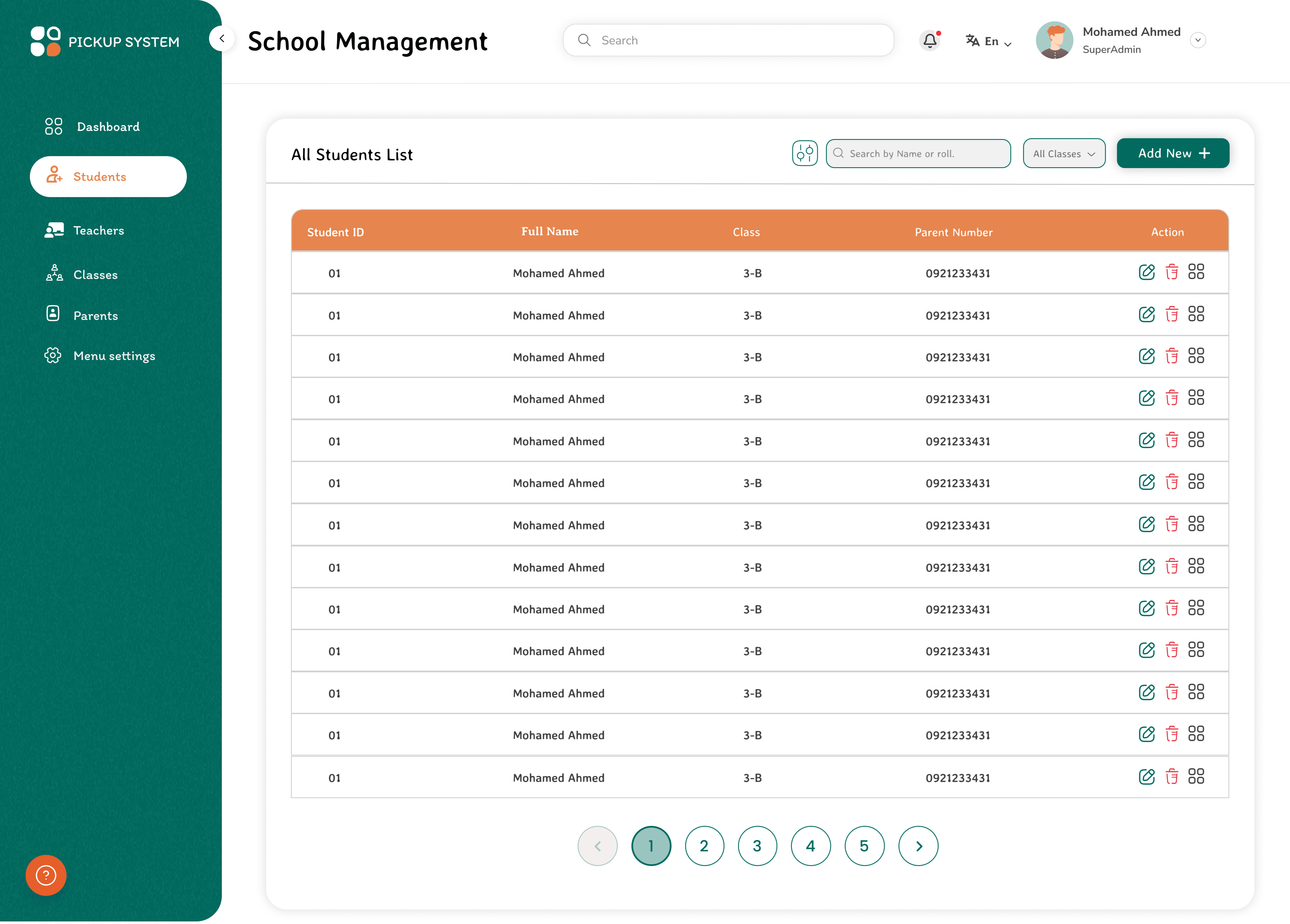
Task: Open Classes in the sidebar
Action: click(95, 275)
